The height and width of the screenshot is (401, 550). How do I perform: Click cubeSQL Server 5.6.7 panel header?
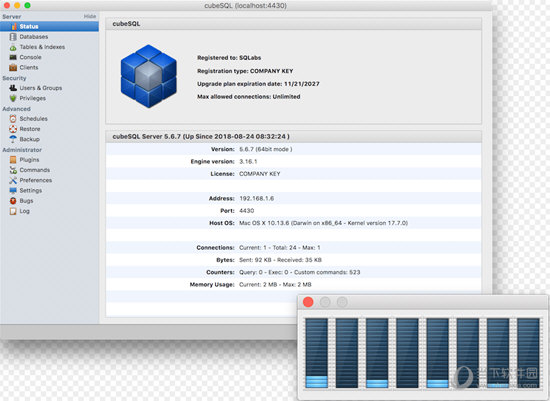click(x=293, y=136)
